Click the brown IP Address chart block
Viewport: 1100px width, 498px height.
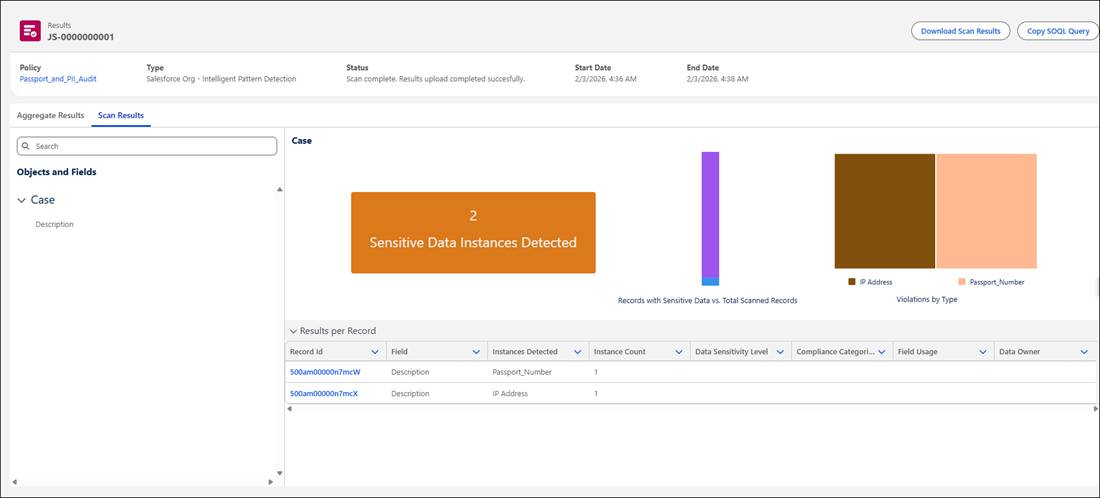[885, 211]
